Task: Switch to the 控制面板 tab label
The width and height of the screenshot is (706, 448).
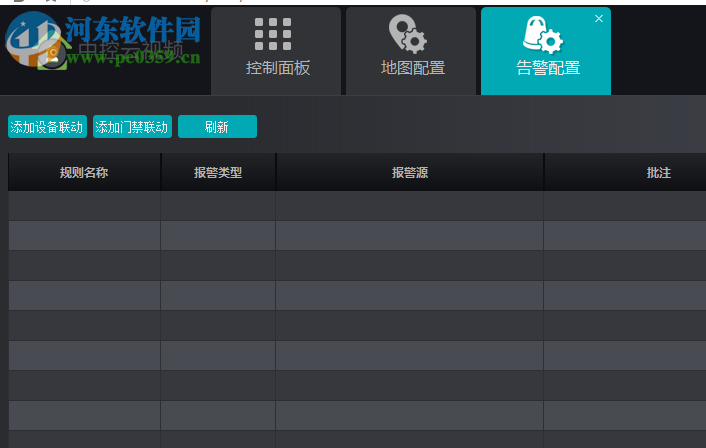Action: coord(278,68)
